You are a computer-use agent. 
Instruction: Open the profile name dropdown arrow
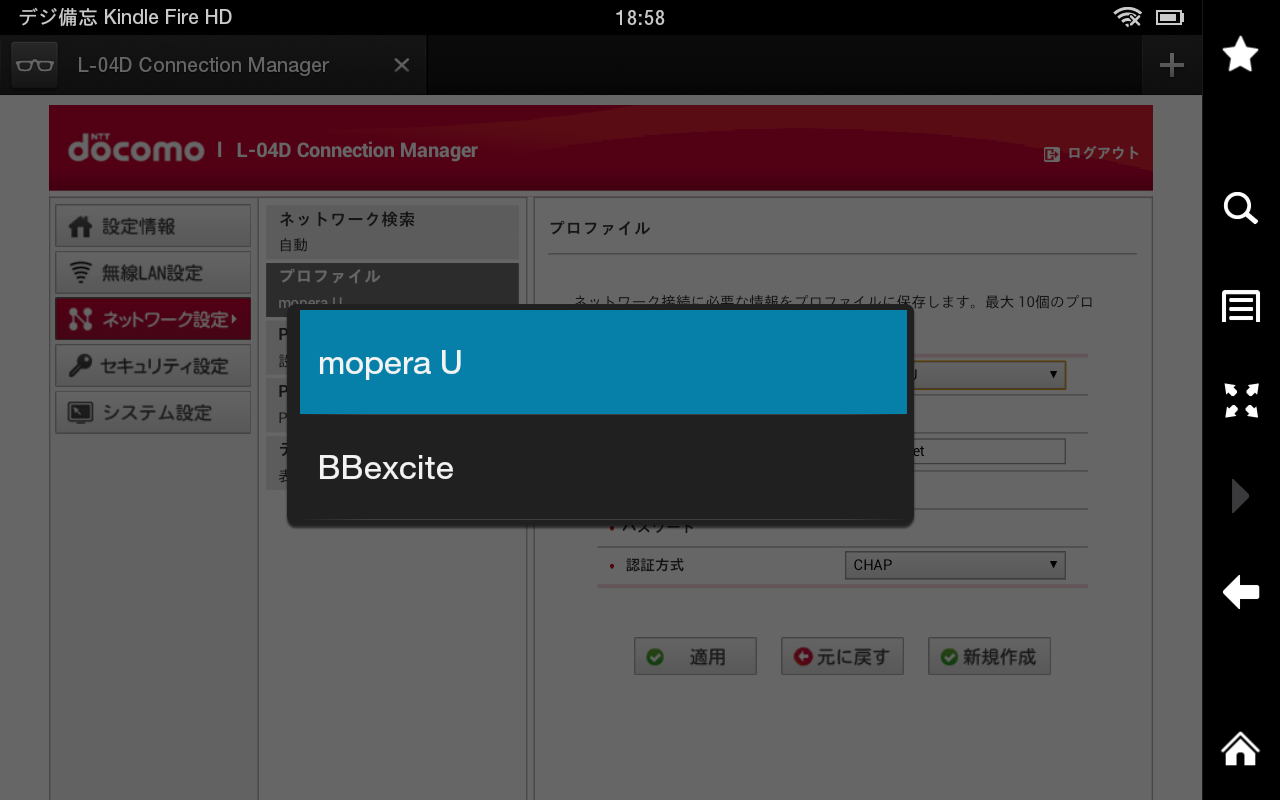(x=1053, y=374)
